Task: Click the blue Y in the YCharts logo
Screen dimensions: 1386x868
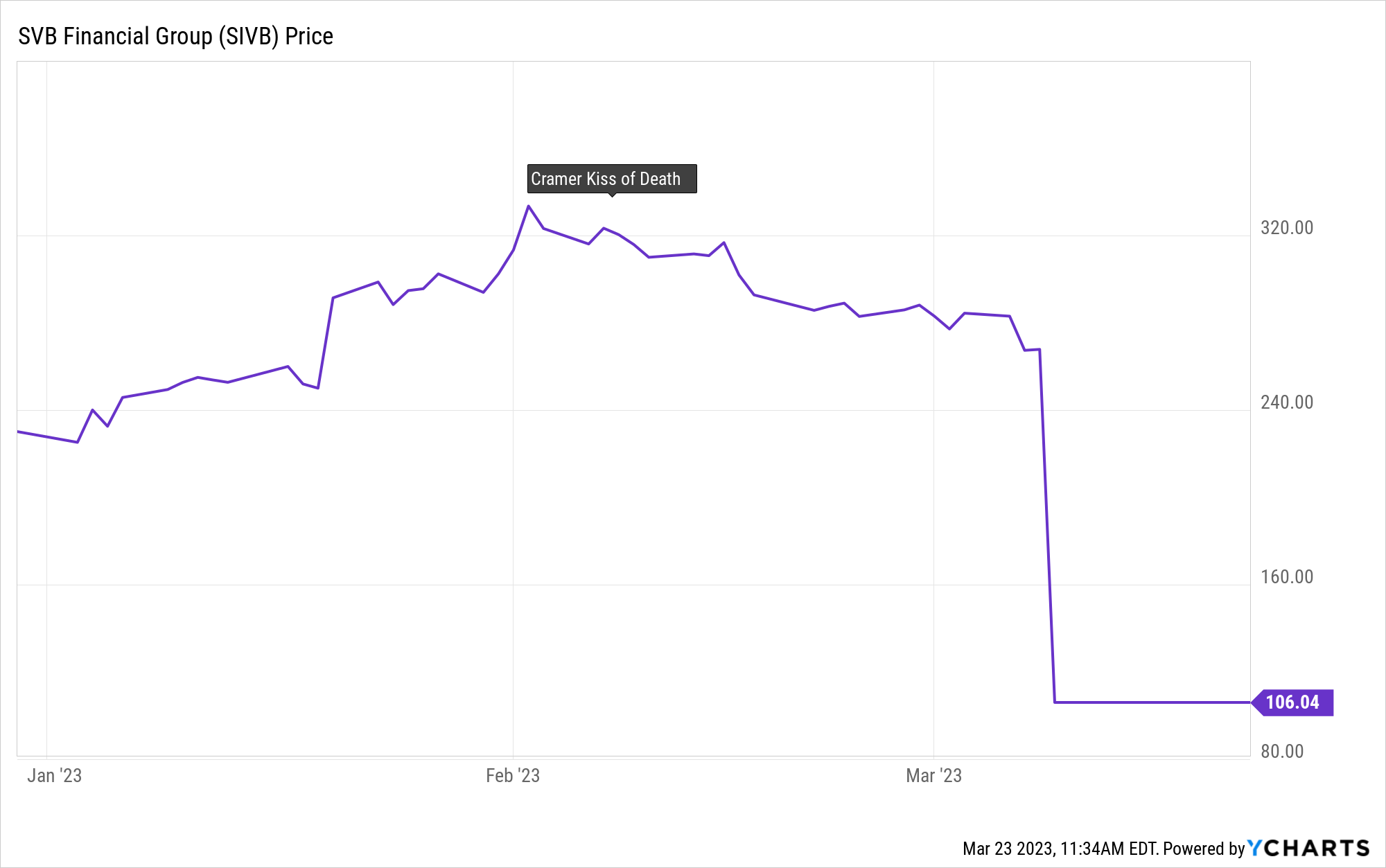Action: coord(1255,848)
